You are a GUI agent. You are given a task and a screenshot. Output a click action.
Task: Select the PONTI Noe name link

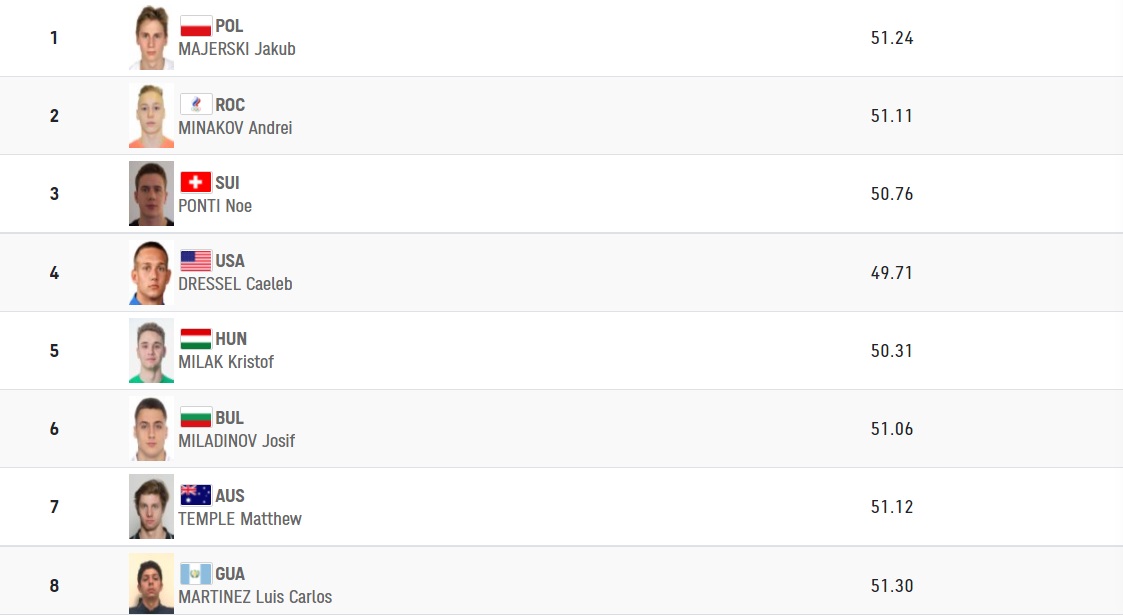click(x=215, y=206)
